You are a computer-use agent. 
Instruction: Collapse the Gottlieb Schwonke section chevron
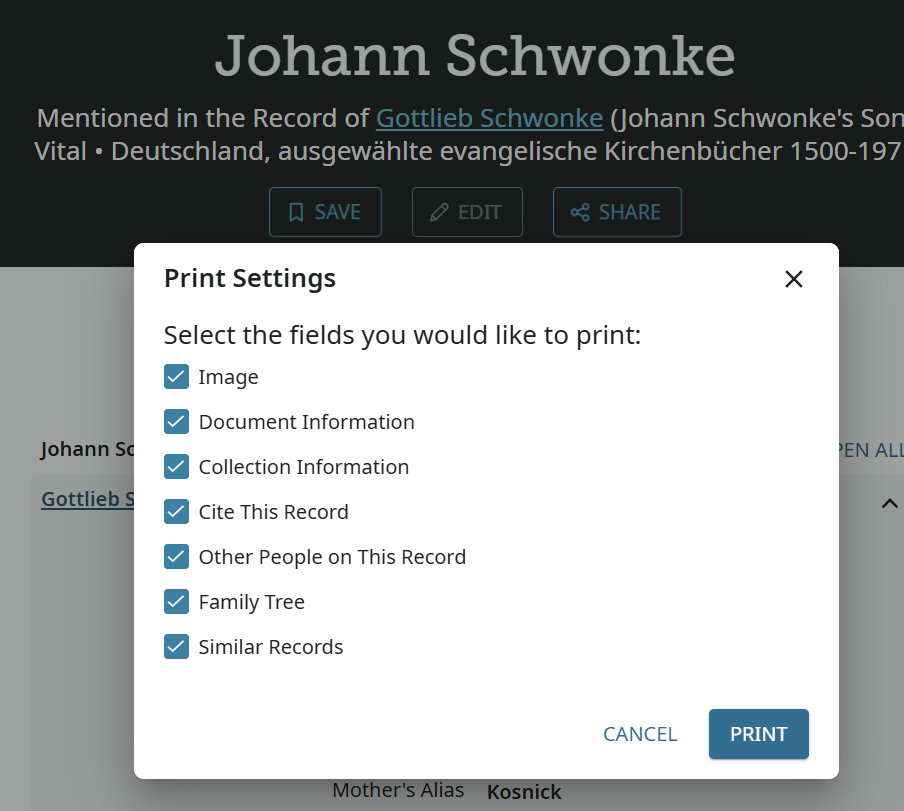click(889, 503)
